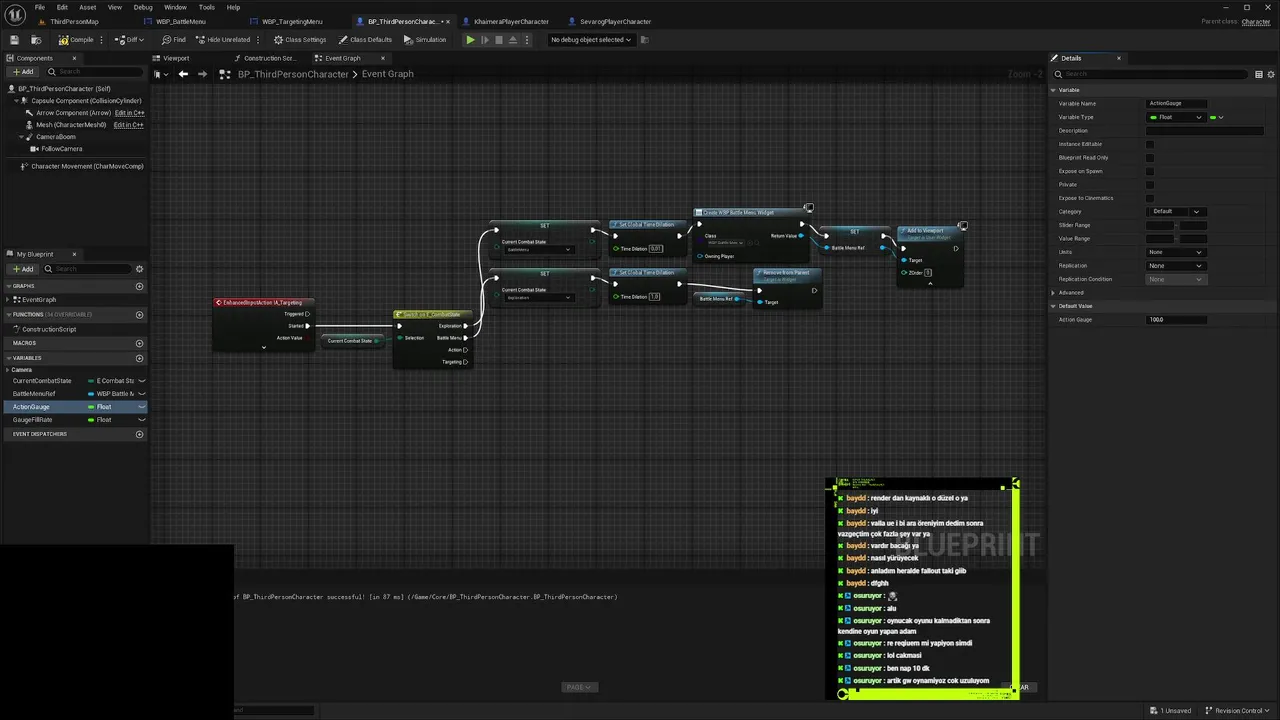Select Capsule Component in tree
The image size is (1280, 720).
(86, 101)
